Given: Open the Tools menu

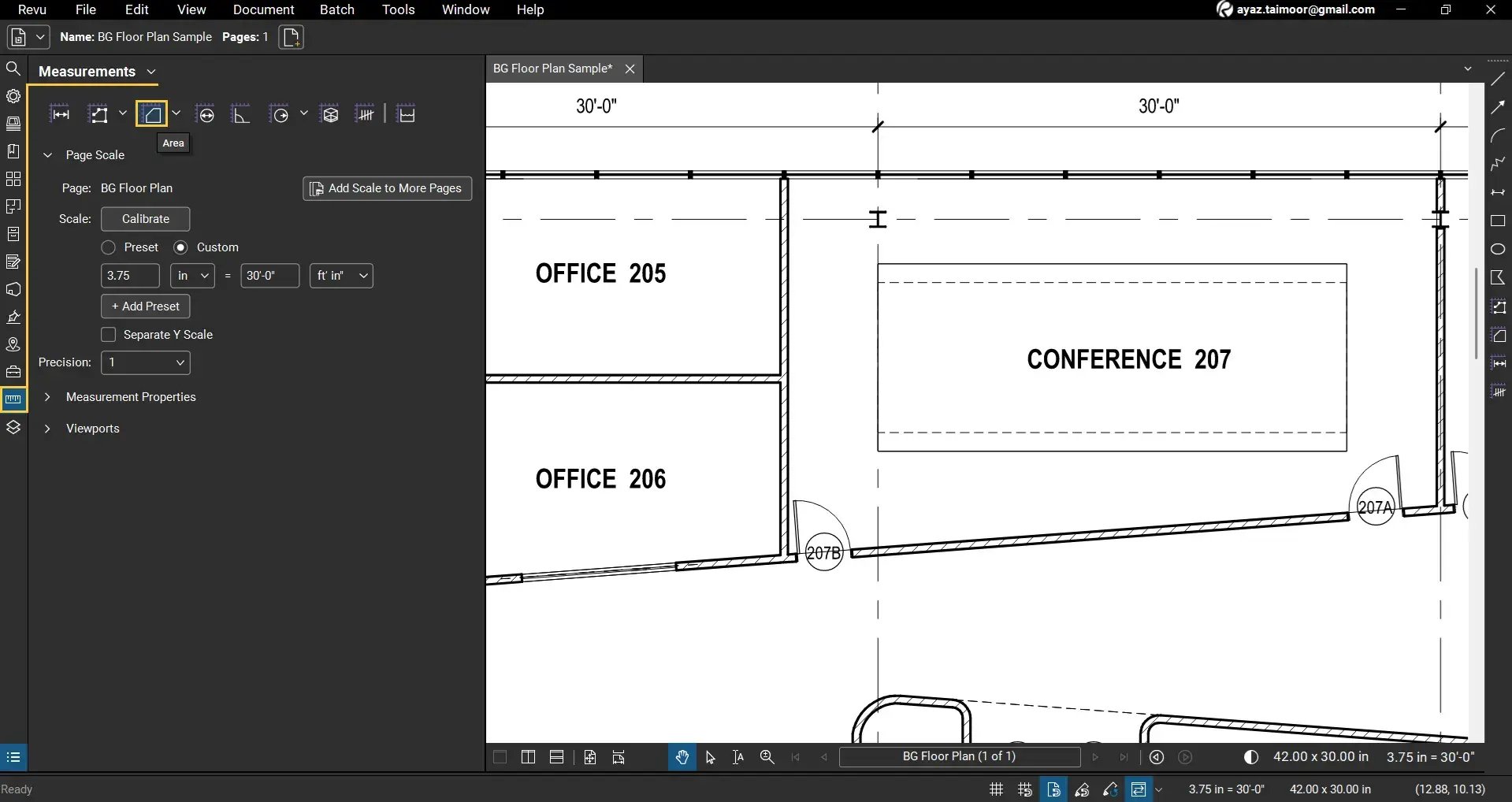Looking at the screenshot, I should pyautogui.click(x=399, y=9).
